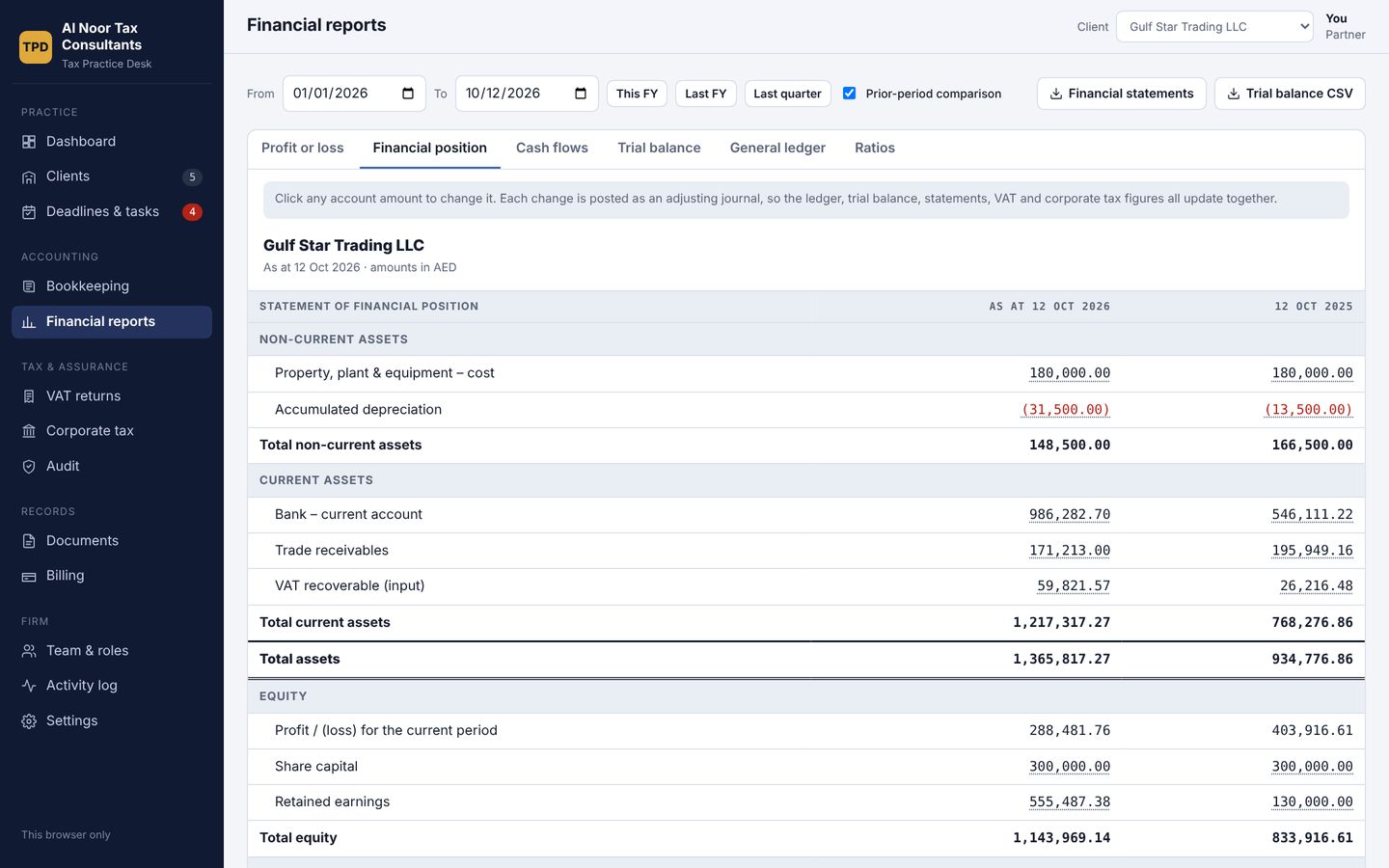Viewport: 1389px width, 868px height.
Task: Click prior-period Bank amount 546,111.22
Action: (x=1312, y=515)
